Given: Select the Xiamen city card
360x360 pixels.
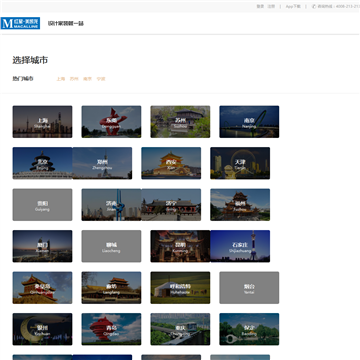Looking at the screenshot, I should click(42, 246).
